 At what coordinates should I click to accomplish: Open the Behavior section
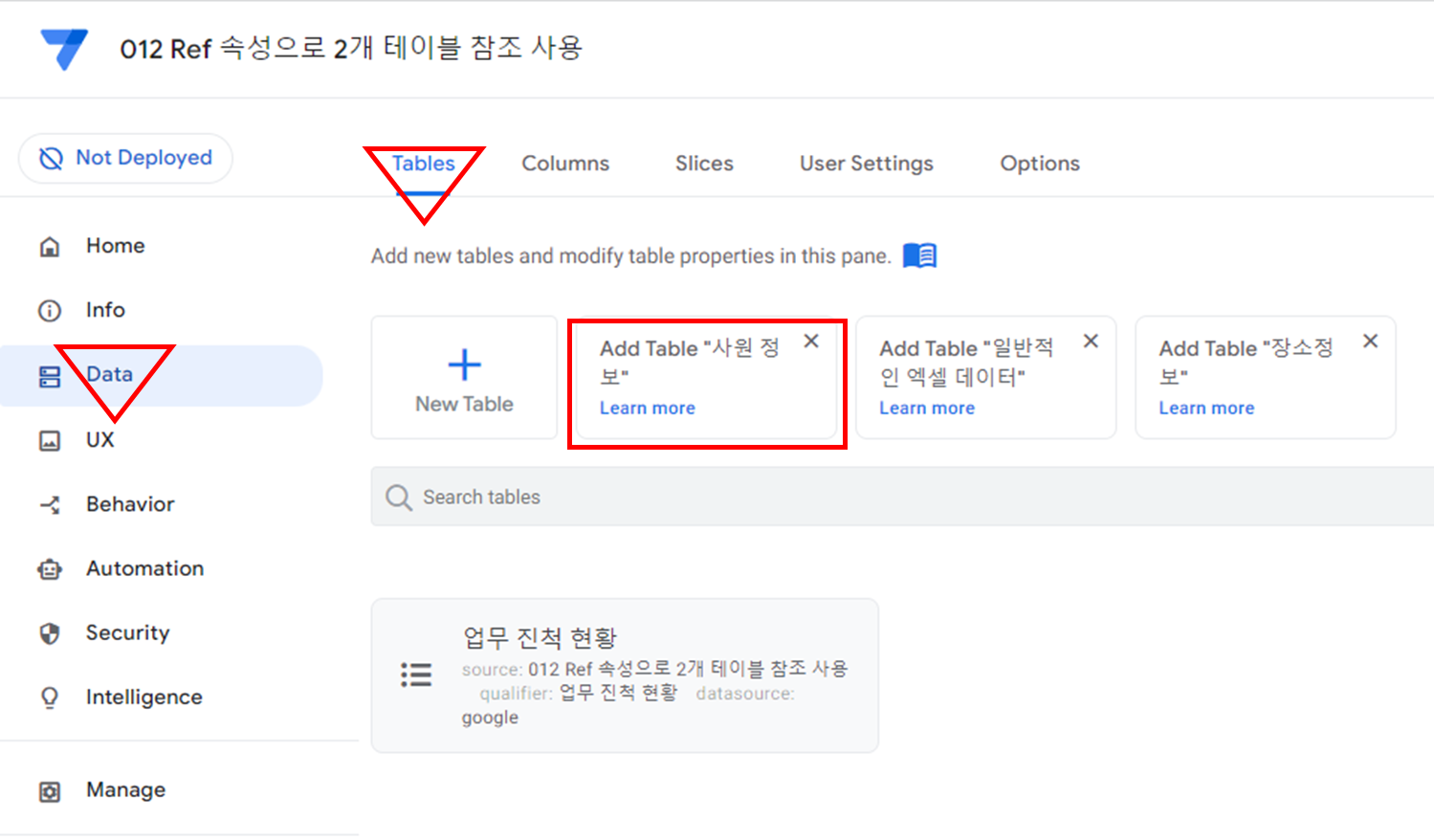click(130, 503)
